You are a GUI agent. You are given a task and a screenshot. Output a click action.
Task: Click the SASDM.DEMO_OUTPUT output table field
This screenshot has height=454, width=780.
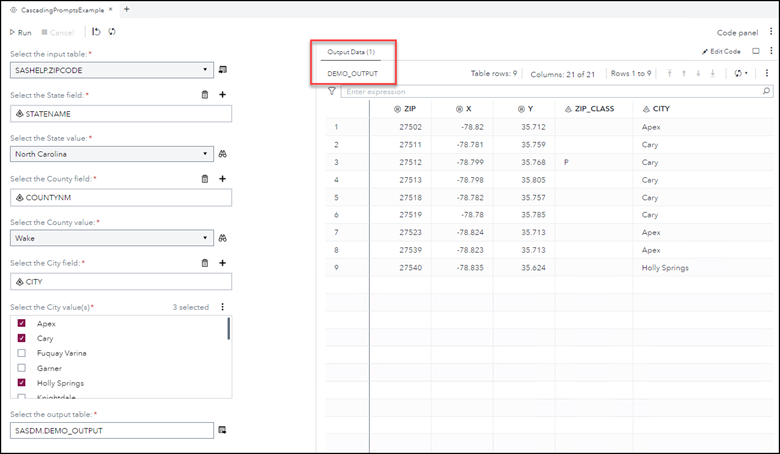pyautogui.click(x=112, y=431)
